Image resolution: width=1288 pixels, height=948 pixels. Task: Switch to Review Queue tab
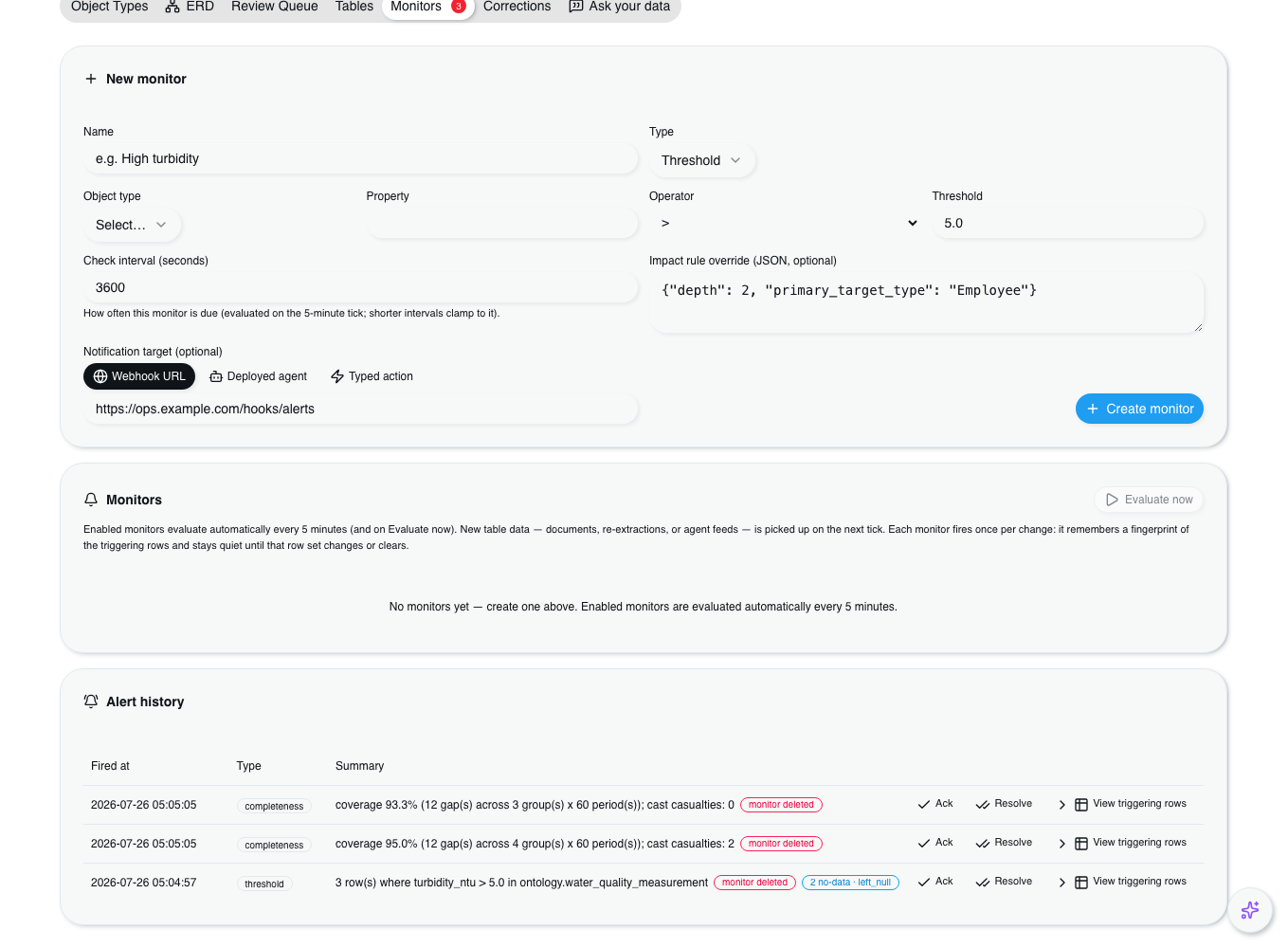275,7
